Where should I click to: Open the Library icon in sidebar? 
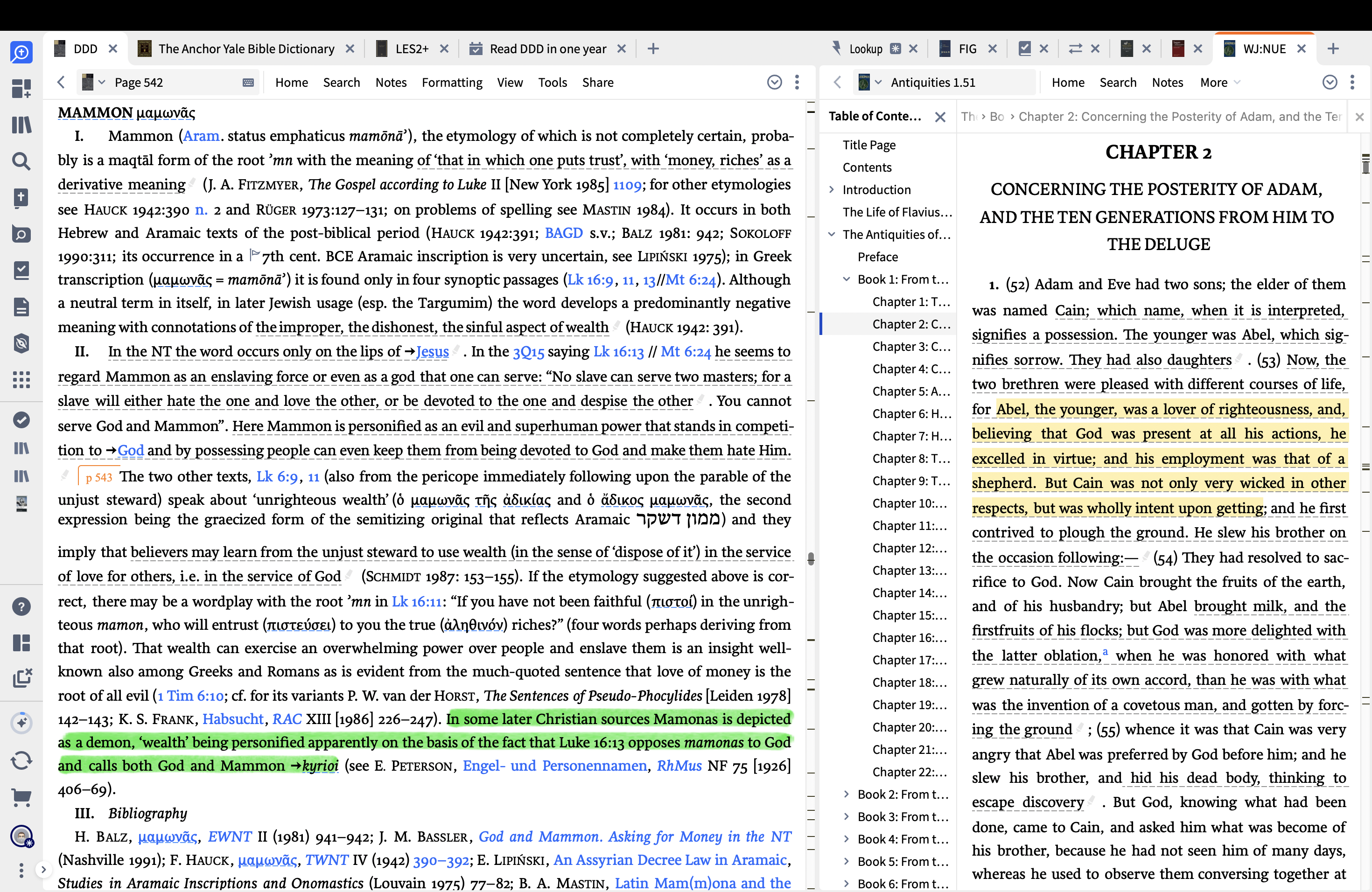[x=21, y=125]
